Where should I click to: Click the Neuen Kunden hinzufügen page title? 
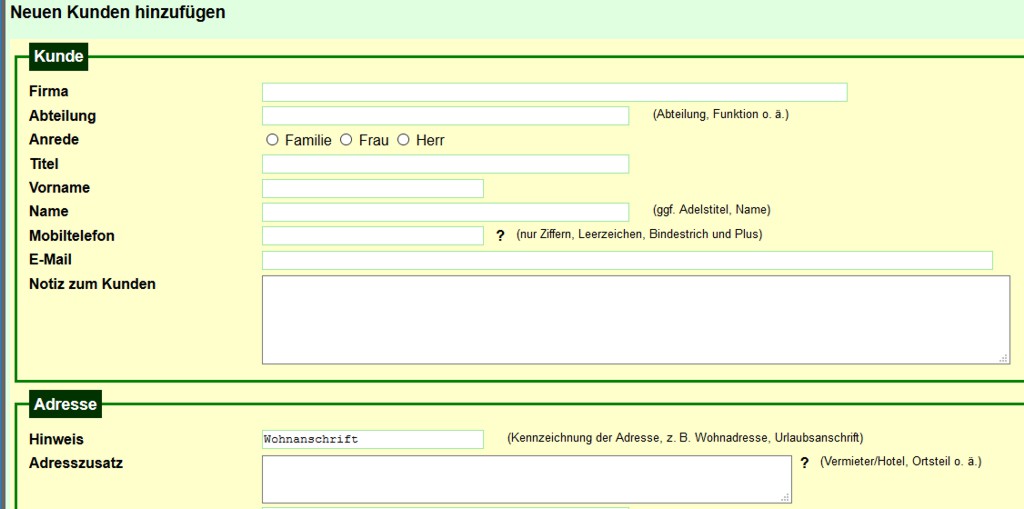tap(118, 13)
